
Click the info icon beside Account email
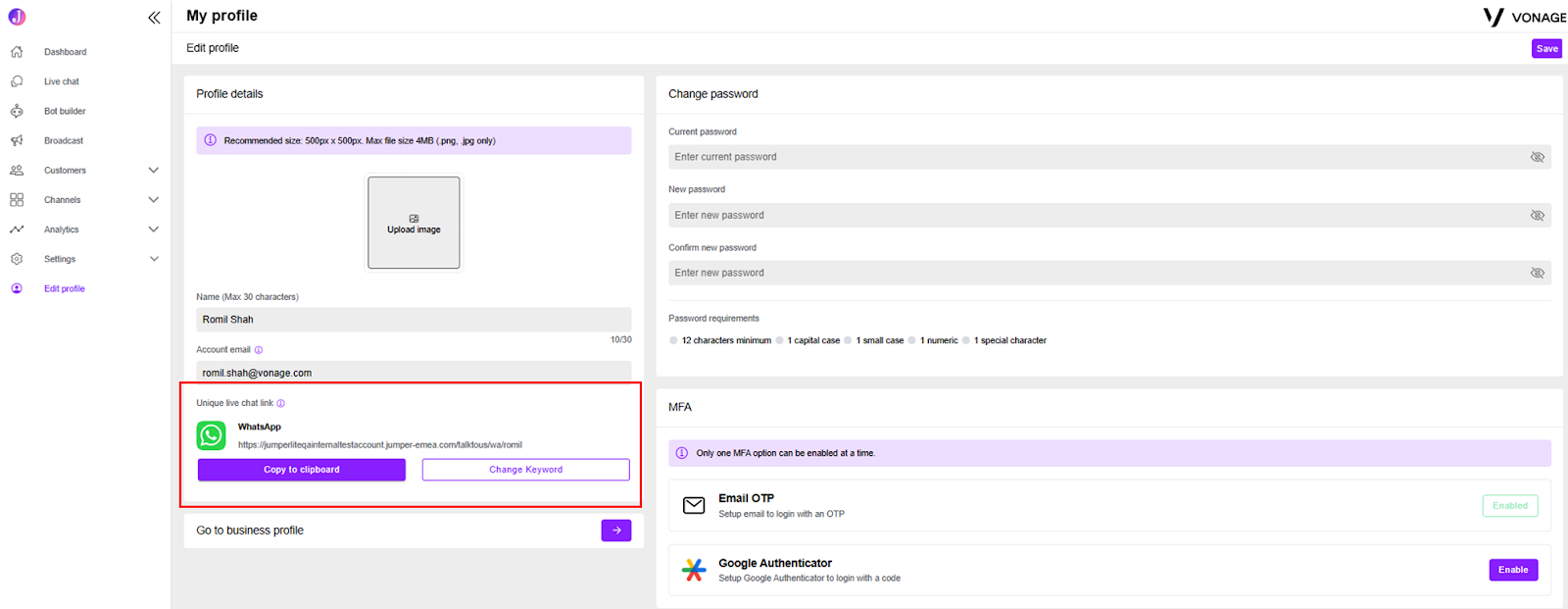coord(259,350)
